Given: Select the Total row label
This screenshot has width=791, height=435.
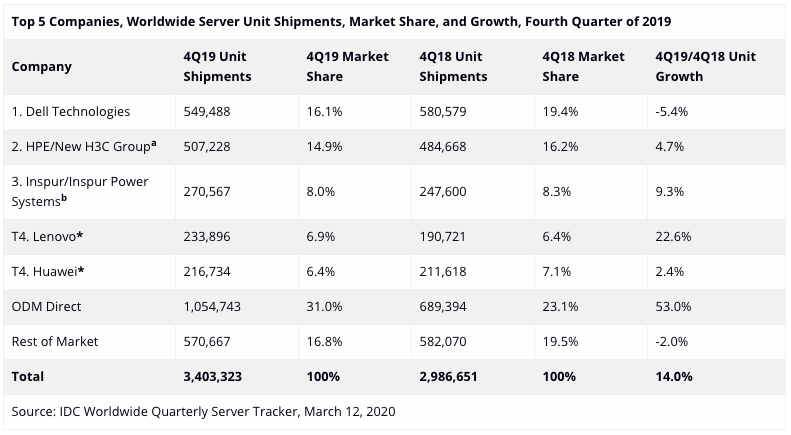Looking at the screenshot, I should coord(29,376).
